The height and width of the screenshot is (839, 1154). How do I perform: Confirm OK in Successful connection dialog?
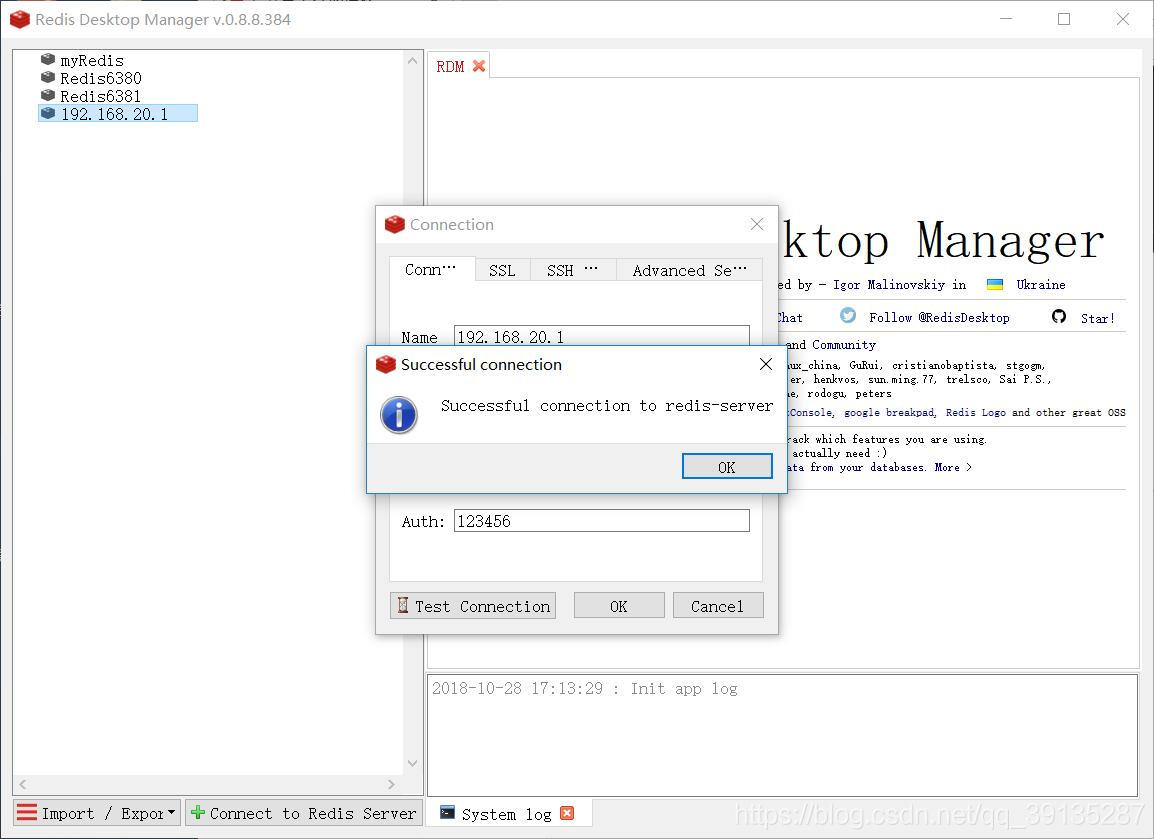coord(727,467)
